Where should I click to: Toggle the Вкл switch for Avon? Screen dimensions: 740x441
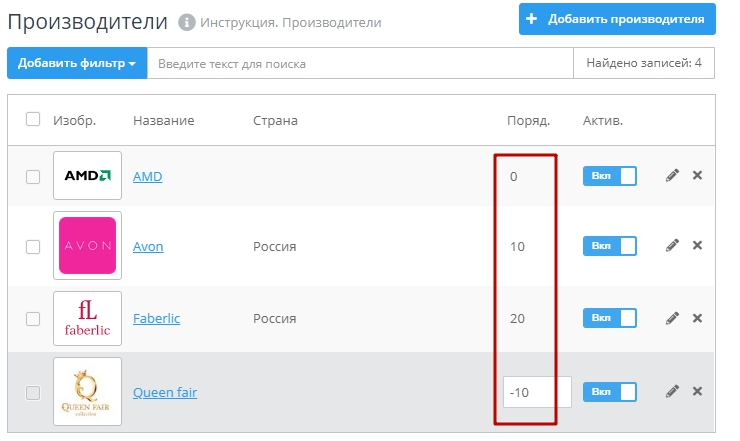(x=610, y=246)
